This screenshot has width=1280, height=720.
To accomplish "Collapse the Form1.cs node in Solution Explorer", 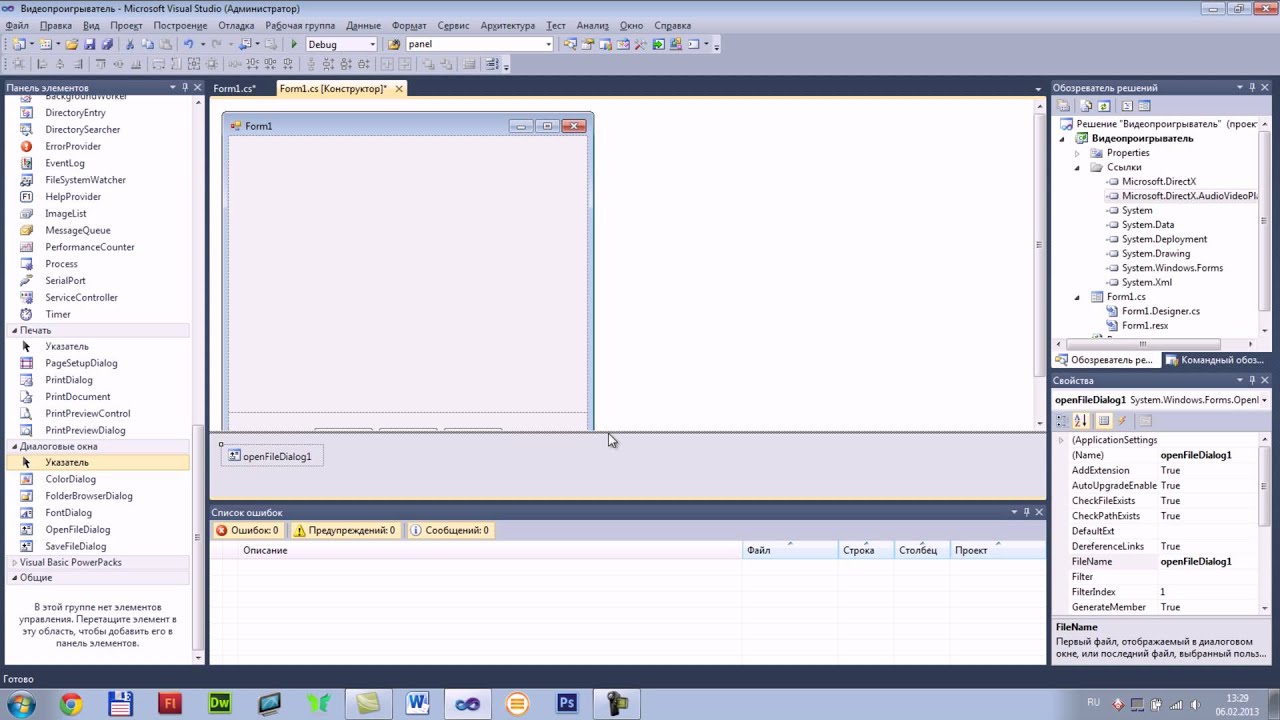I will 1077,297.
